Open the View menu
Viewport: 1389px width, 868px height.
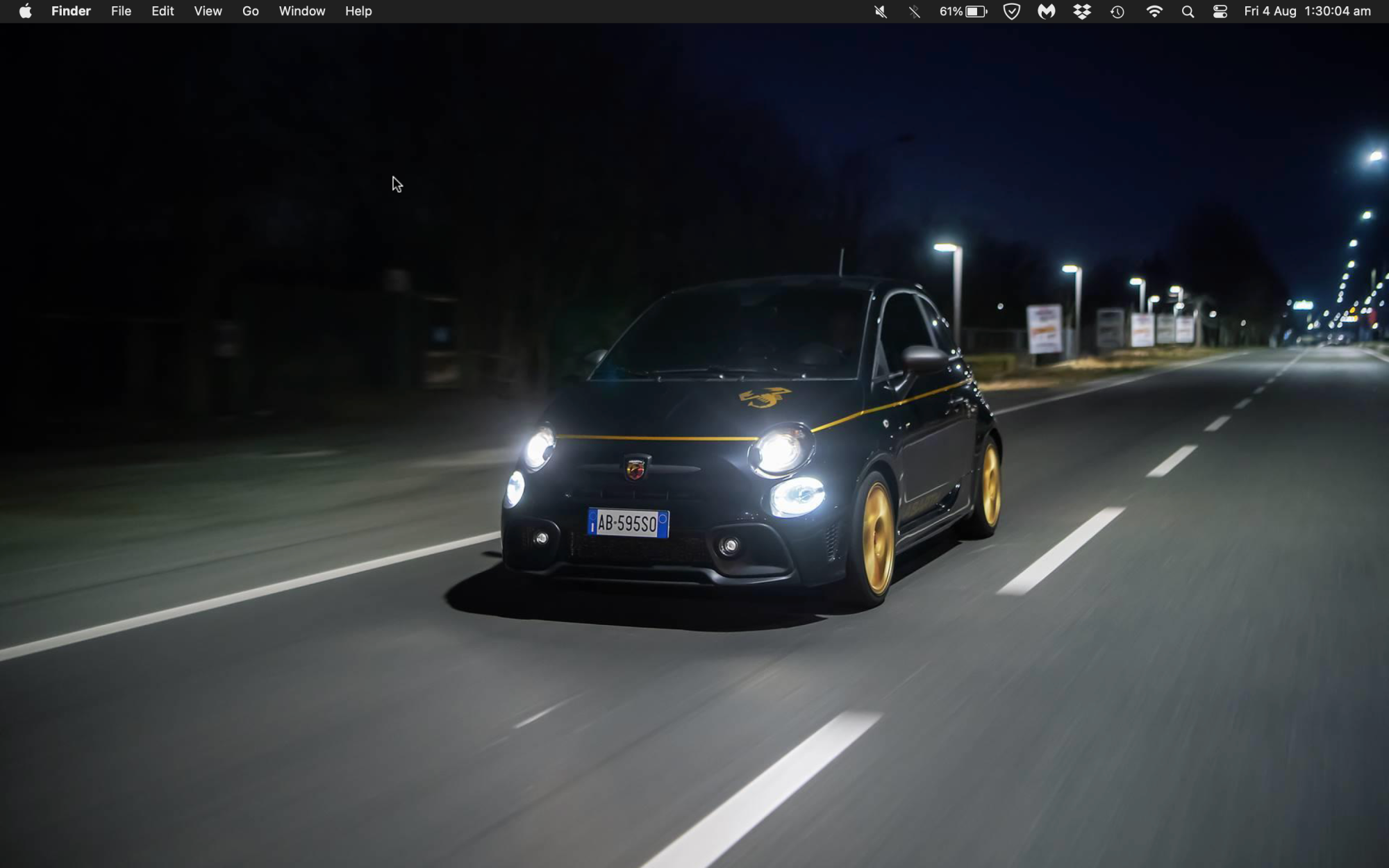click(208, 11)
